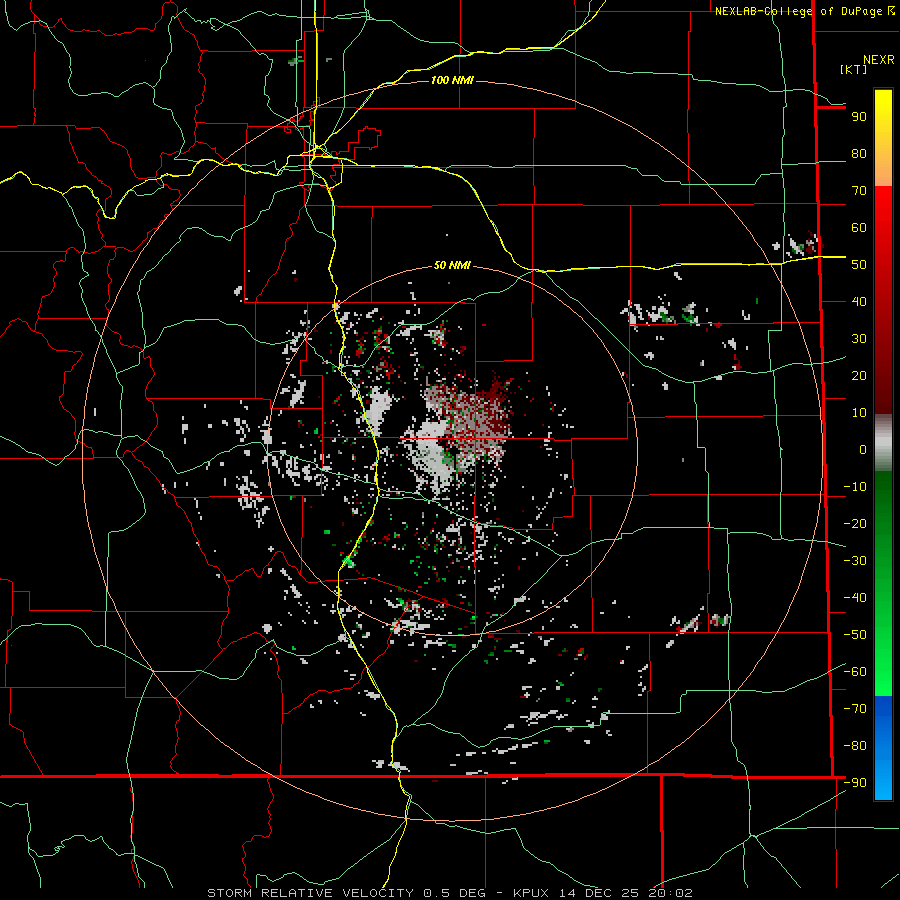
Task: Click the -80 value on velocity scale
Action: click(x=855, y=746)
